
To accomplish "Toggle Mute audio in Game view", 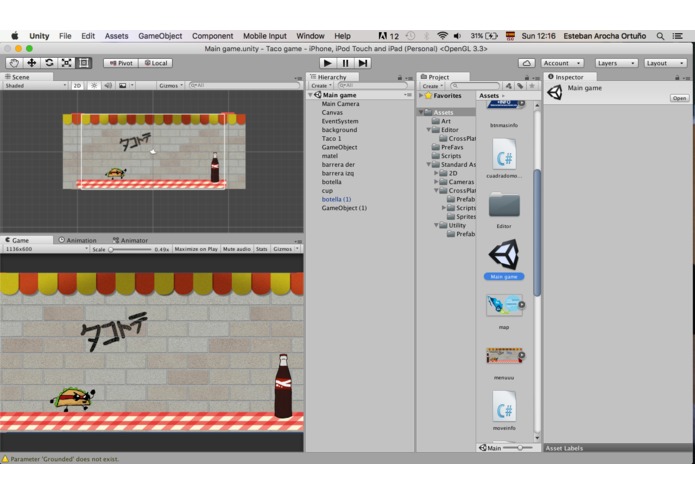I will pyautogui.click(x=237, y=249).
